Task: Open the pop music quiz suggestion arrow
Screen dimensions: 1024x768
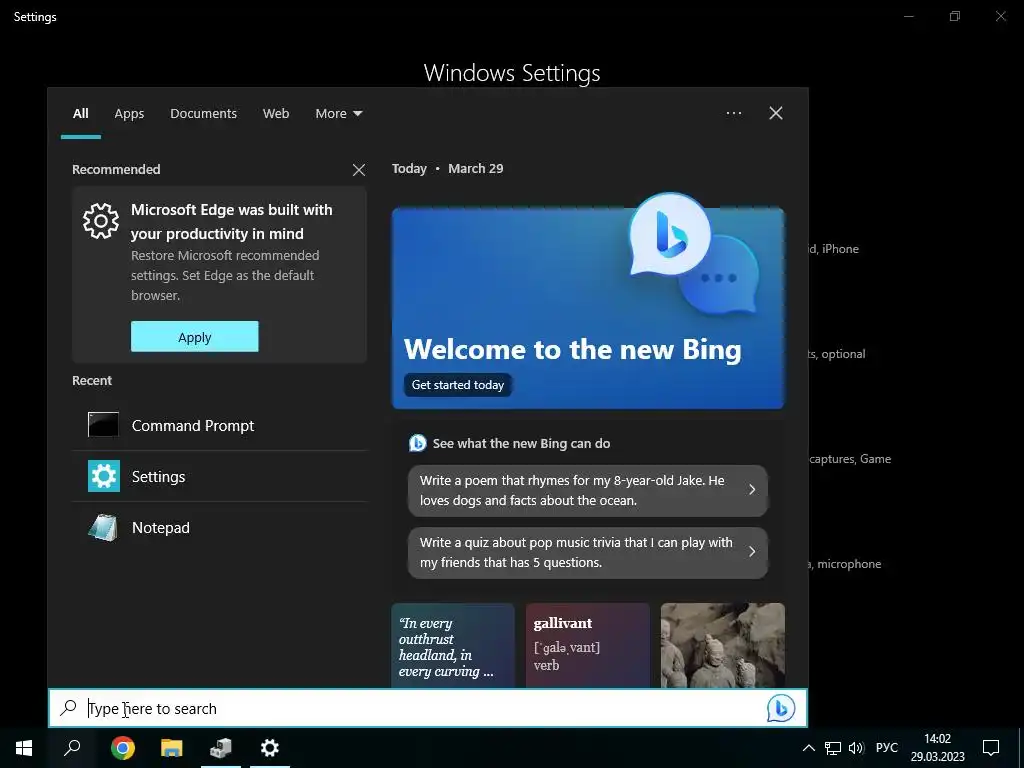Action: 752,552
